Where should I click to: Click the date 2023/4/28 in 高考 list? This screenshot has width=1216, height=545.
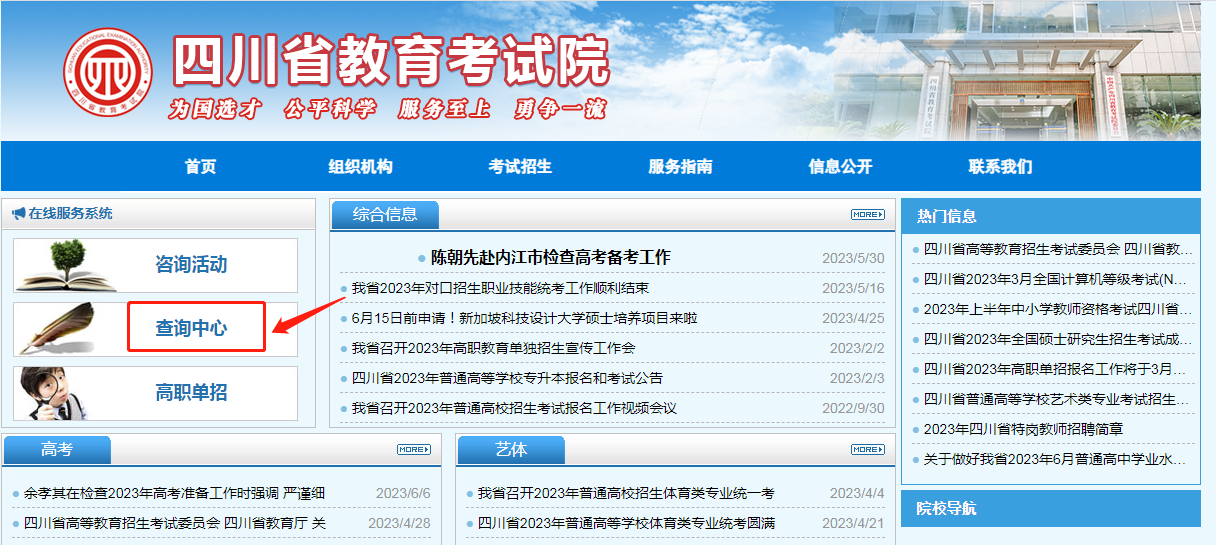pyautogui.click(x=399, y=523)
